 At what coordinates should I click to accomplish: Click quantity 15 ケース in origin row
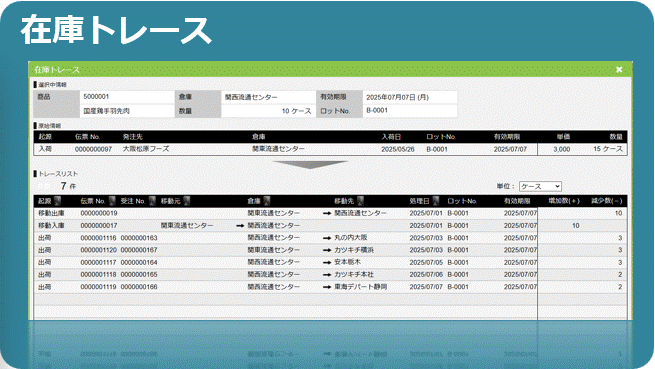coord(608,149)
